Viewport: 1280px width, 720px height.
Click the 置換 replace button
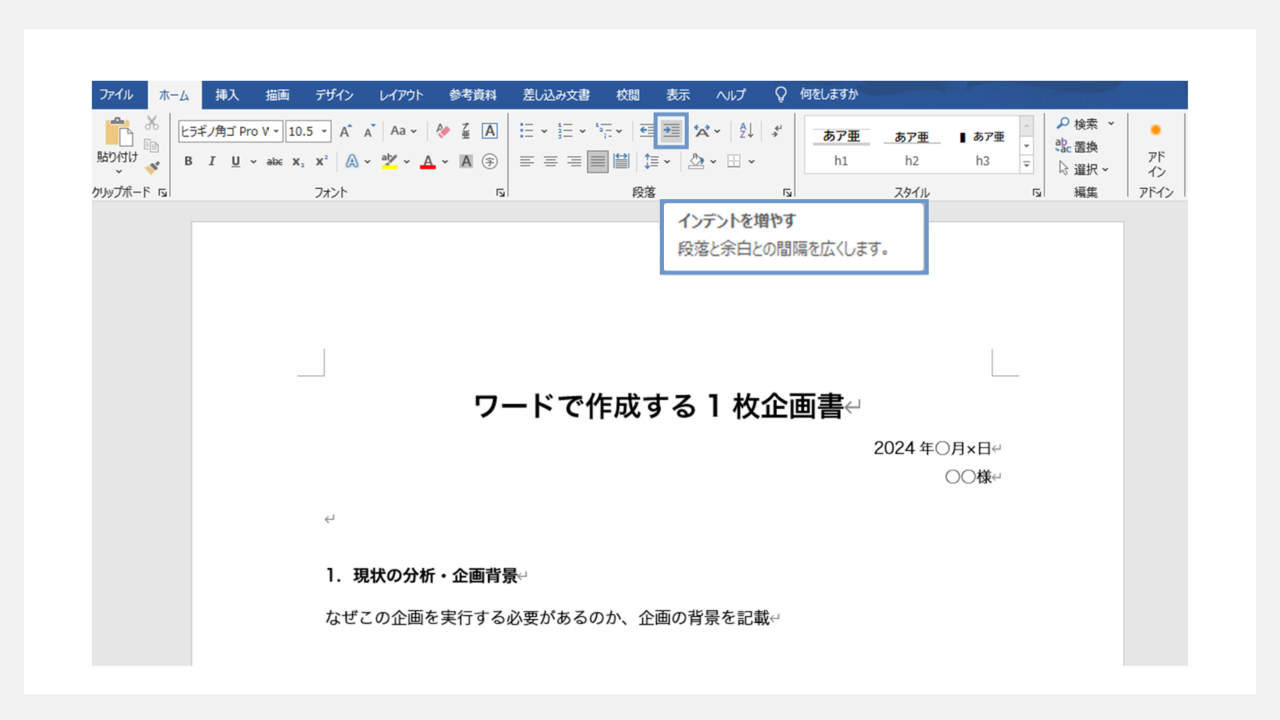(x=1077, y=146)
